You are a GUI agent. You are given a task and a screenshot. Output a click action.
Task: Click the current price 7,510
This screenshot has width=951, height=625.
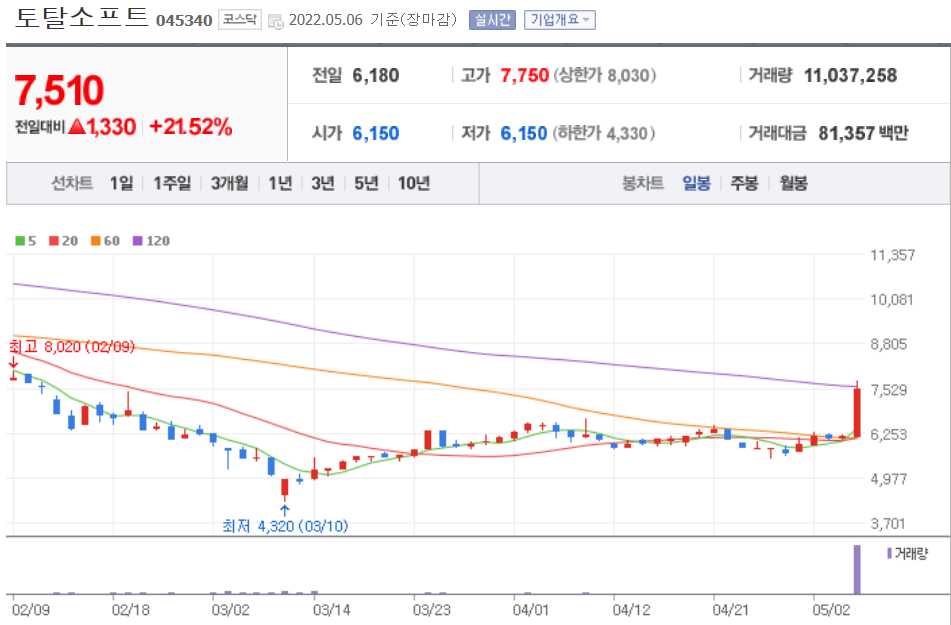pyautogui.click(x=59, y=90)
